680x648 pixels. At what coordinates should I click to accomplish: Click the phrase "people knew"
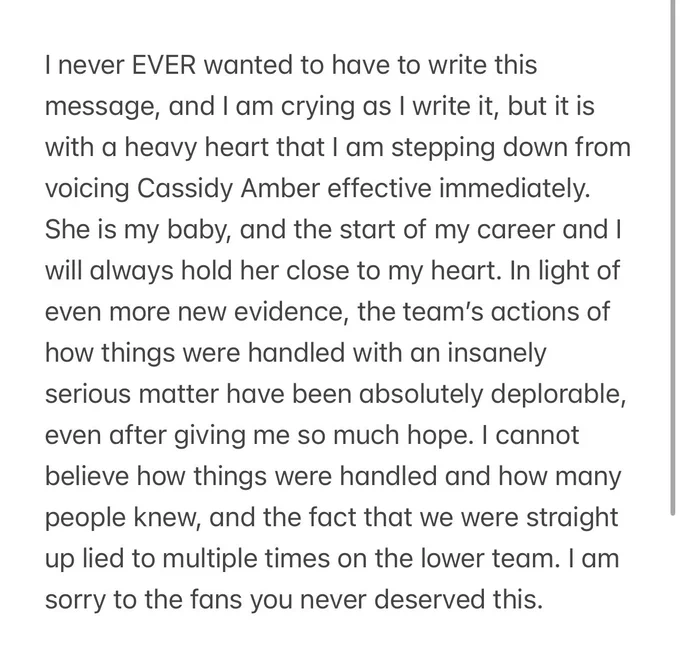(121, 517)
